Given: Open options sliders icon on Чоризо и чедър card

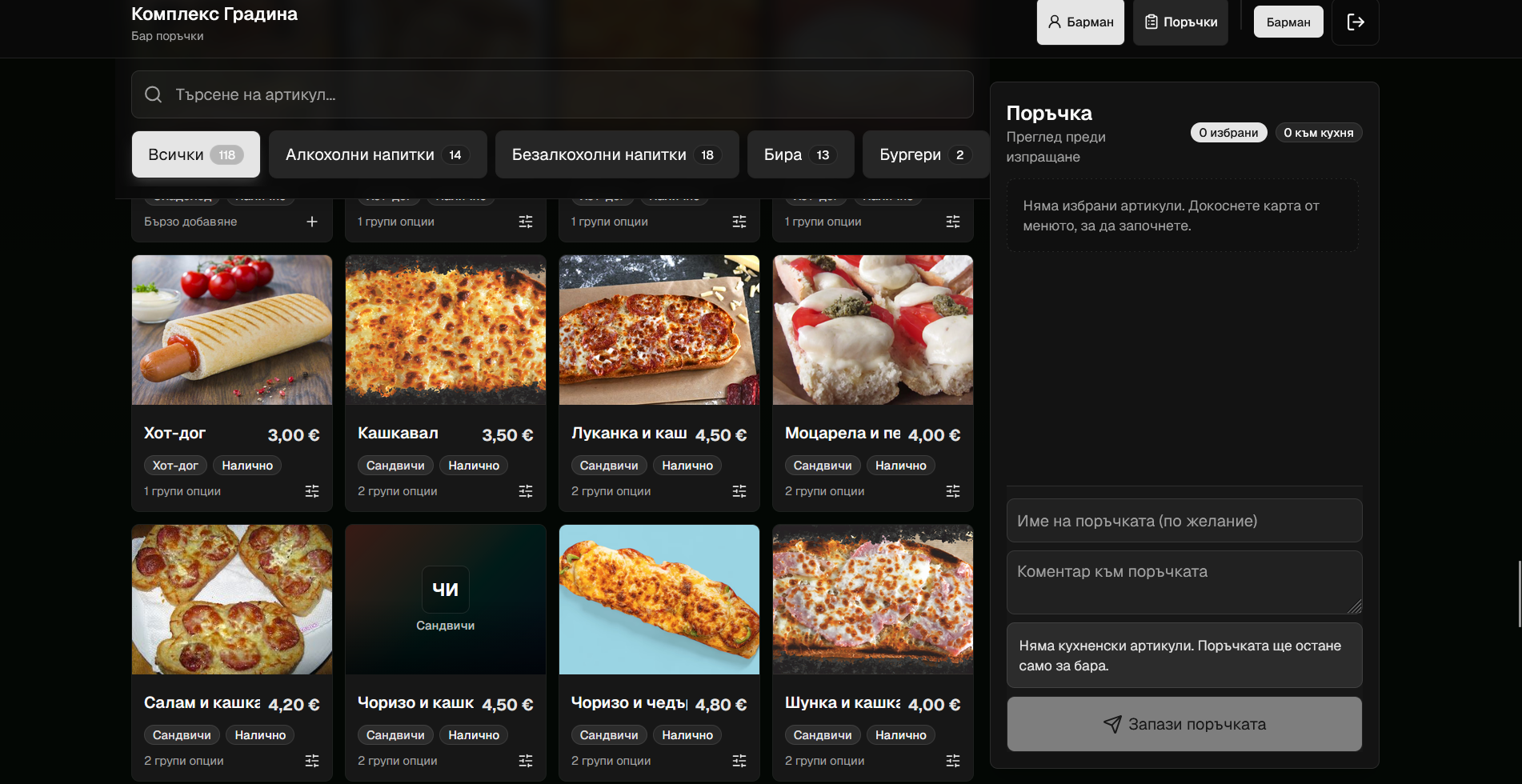Looking at the screenshot, I should 739,761.
